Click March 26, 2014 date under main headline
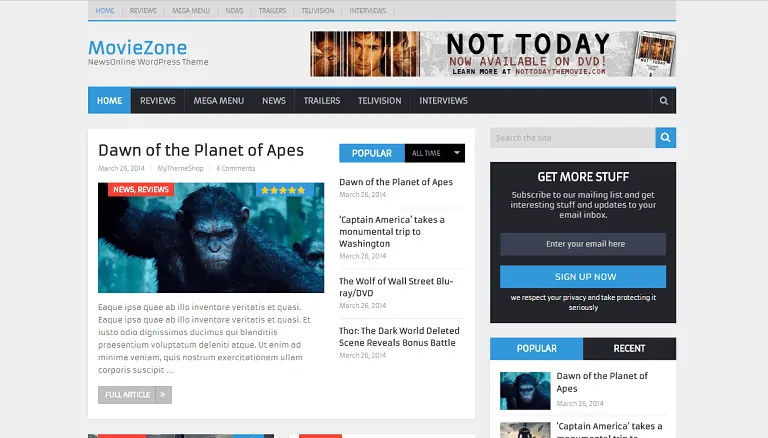This screenshot has width=768, height=438. (121, 169)
